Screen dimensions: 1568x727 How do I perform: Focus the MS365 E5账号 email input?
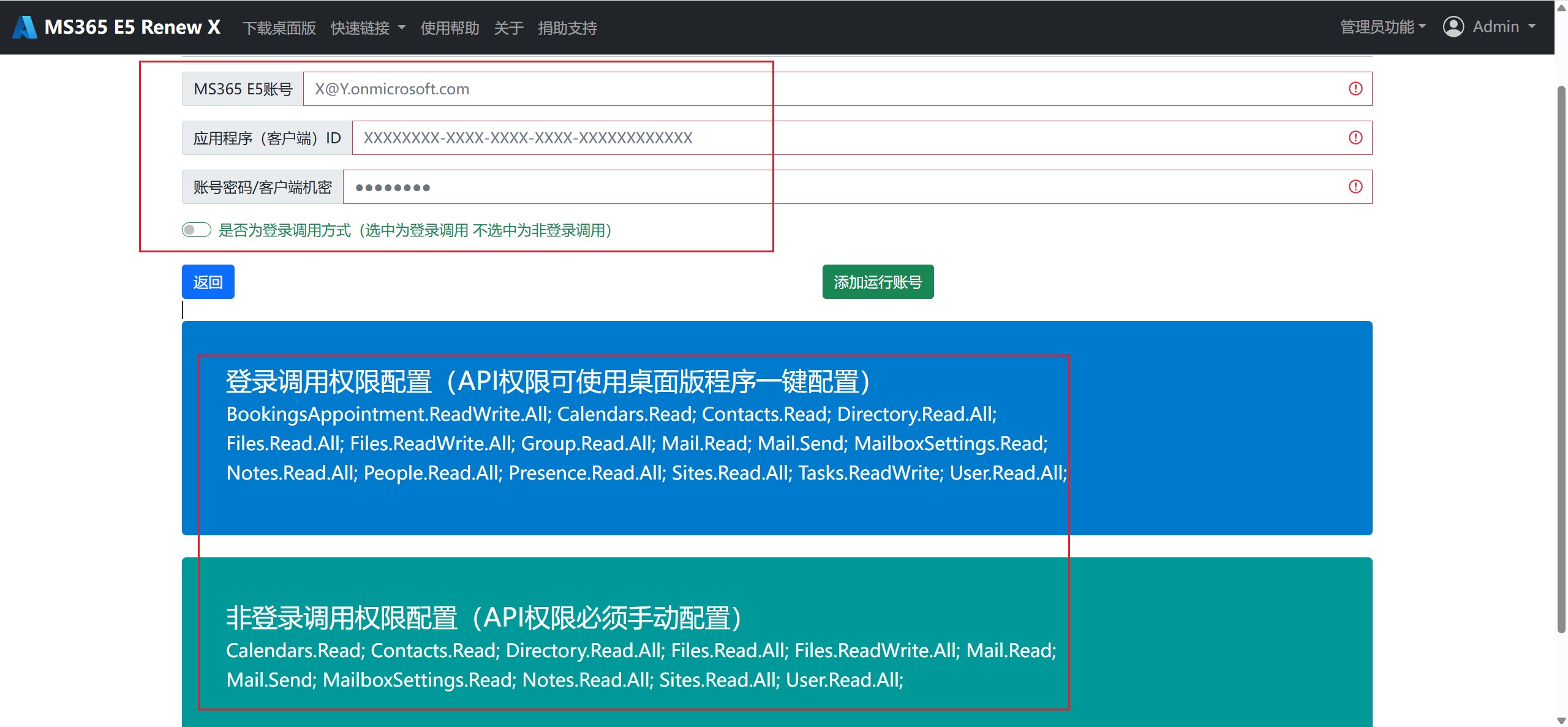(x=837, y=89)
